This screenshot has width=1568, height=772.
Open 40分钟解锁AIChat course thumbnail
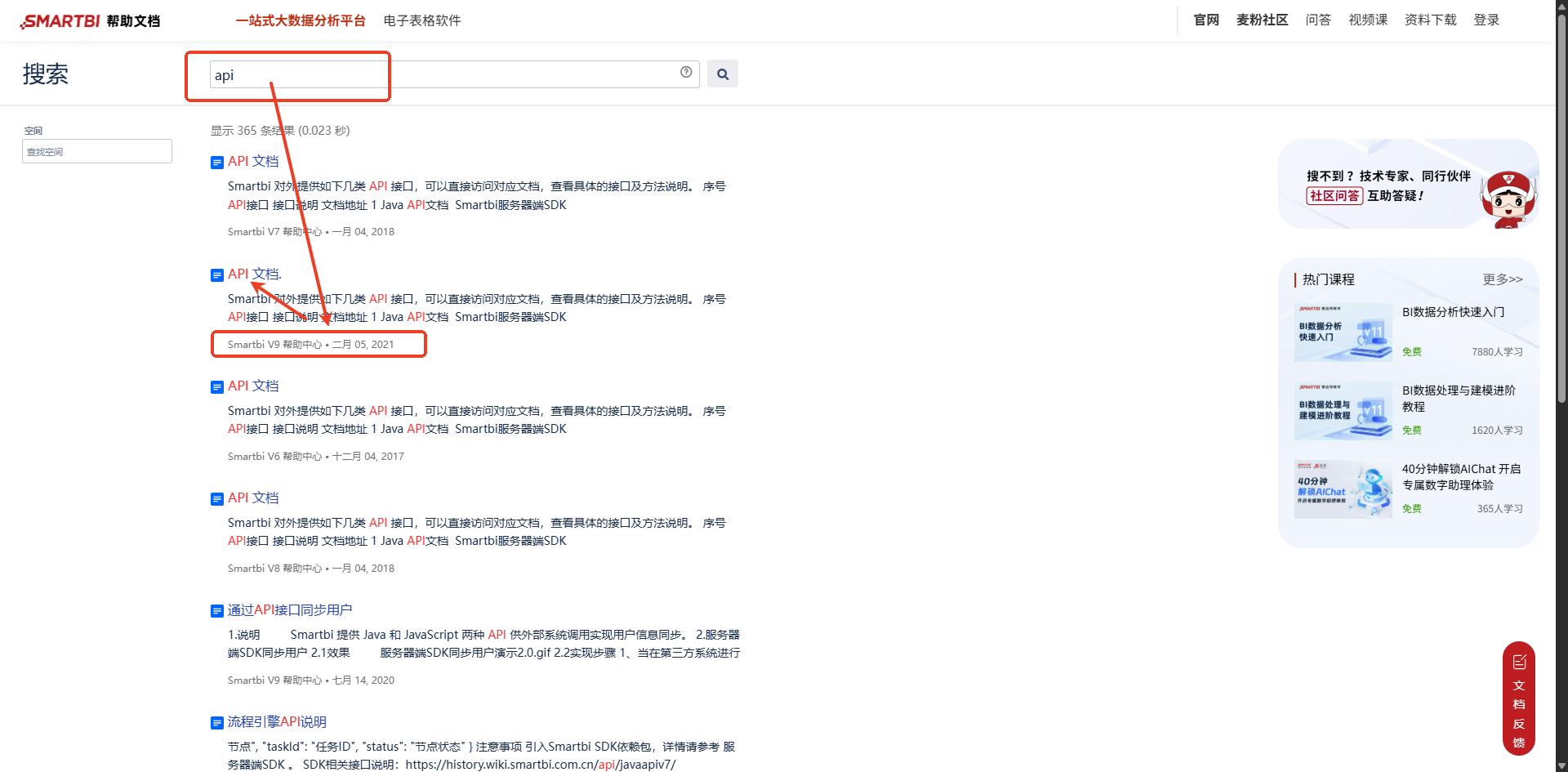[x=1343, y=489]
